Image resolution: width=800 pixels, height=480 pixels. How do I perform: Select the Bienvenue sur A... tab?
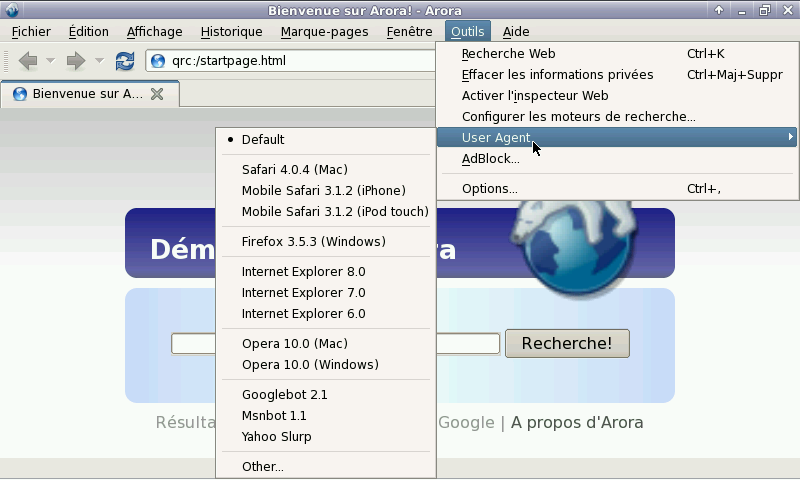point(90,94)
